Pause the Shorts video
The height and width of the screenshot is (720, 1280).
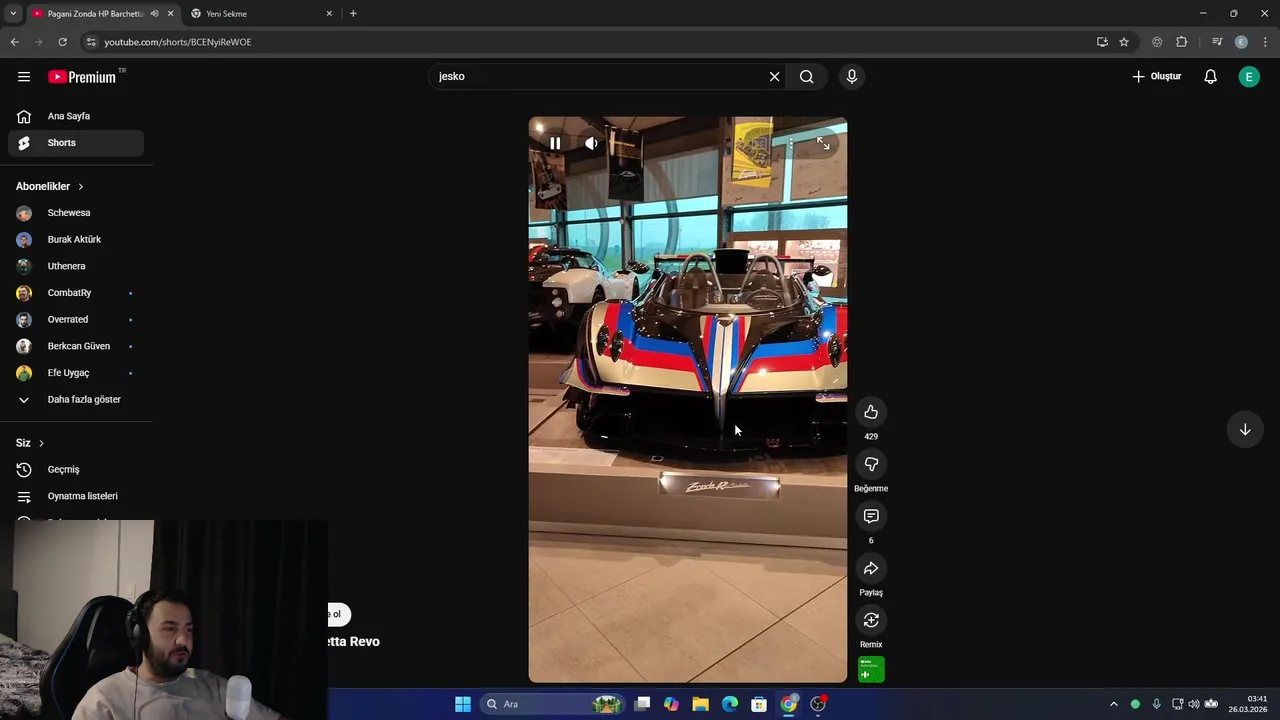(x=555, y=143)
